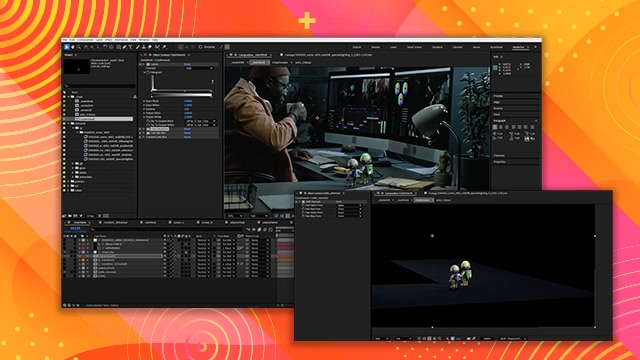Screen dimensions: 640x360
Task: Click Reset link for Levels effect
Action: (188, 64)
